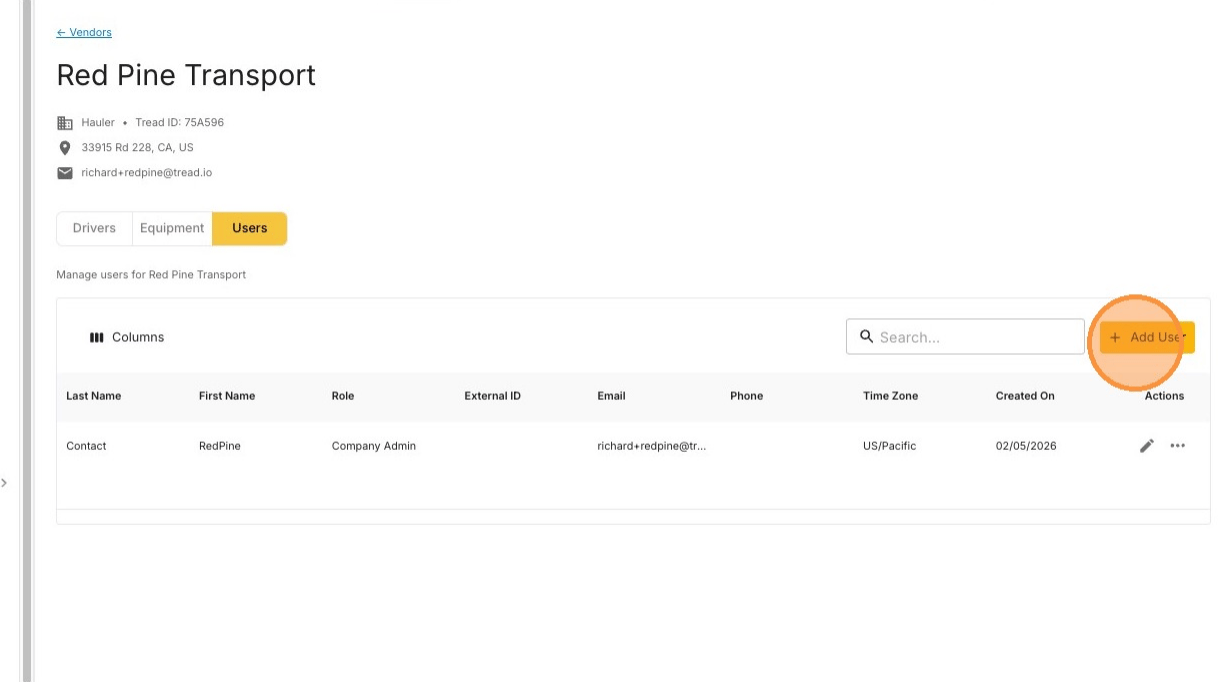
Task: Click the Tread ID: 75A596 text
Action: pos(180,123)
